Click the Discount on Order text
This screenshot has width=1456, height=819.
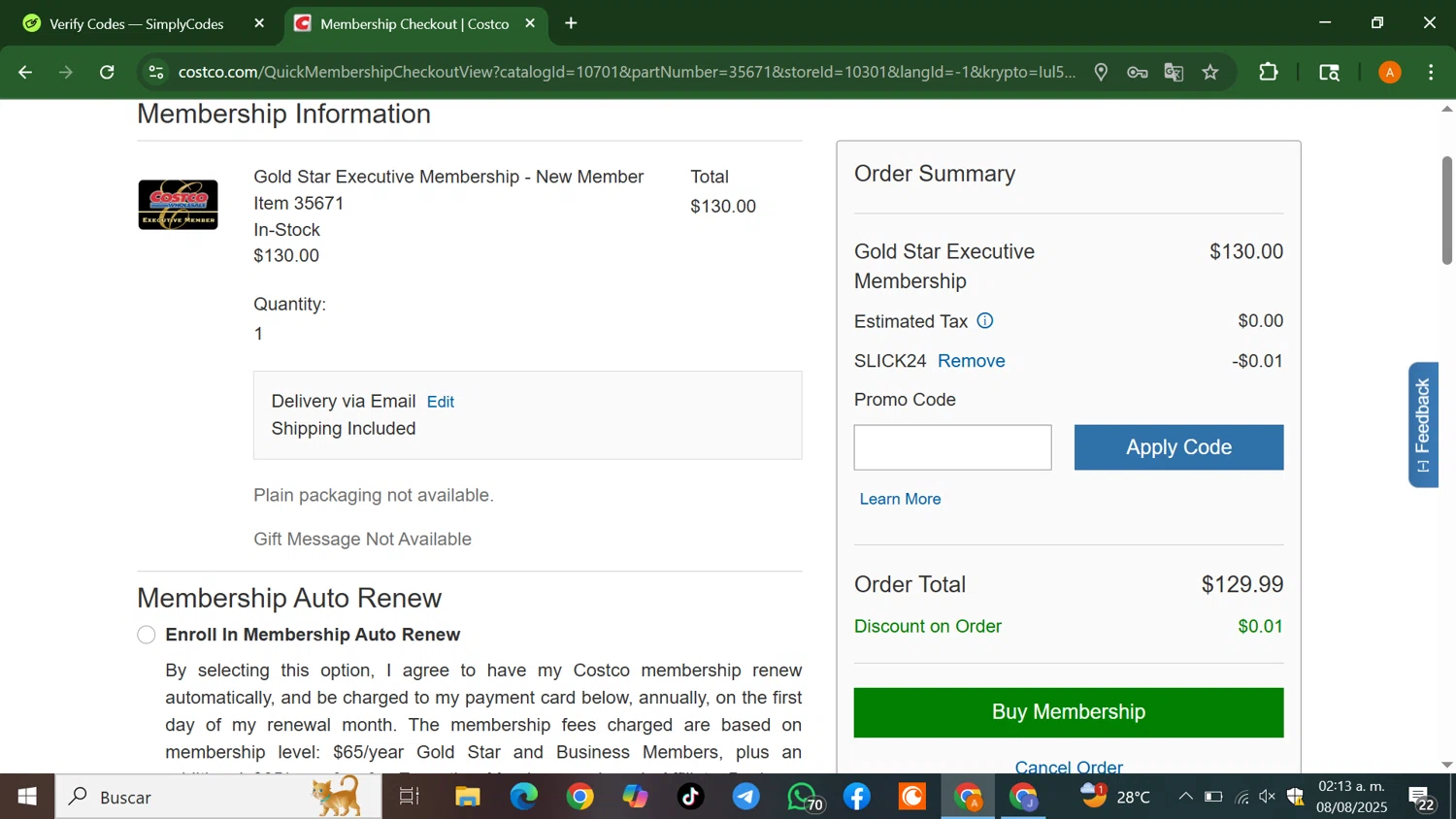pyautogui.click(x=928, y=627)
